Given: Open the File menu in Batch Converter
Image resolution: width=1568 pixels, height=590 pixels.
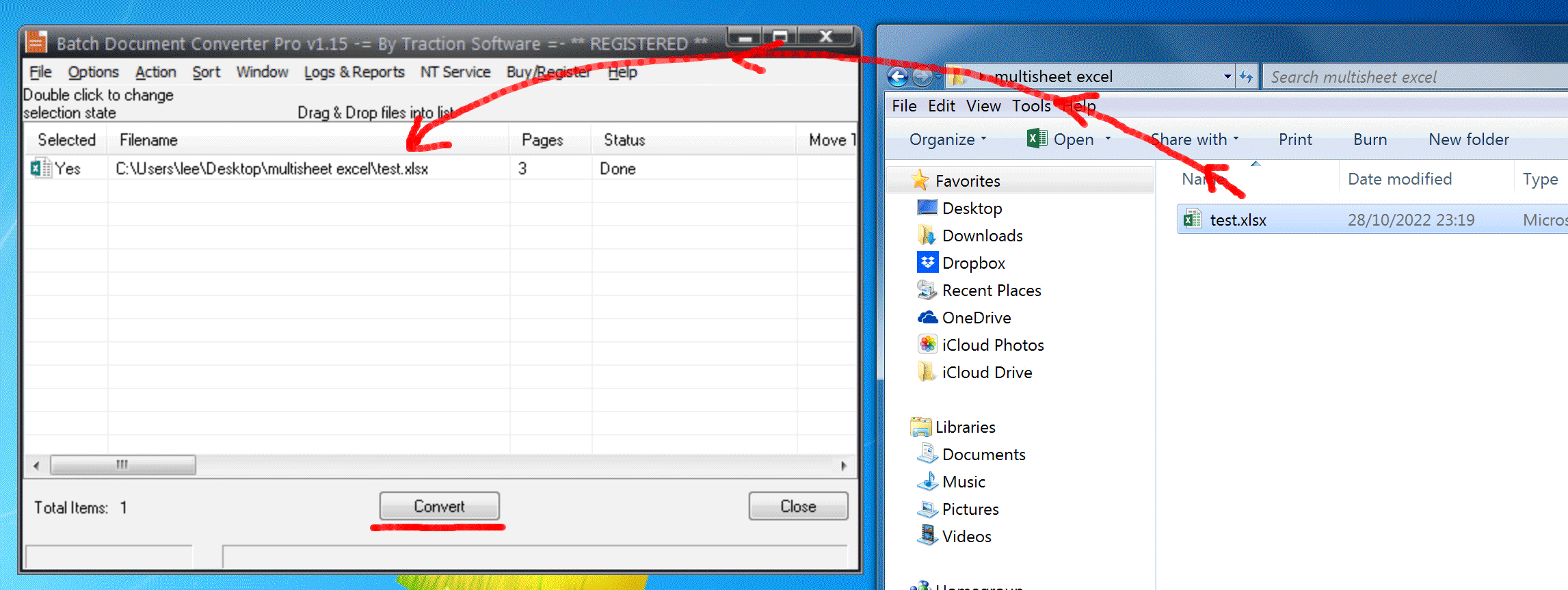Looking at the screenshot, I should 40,72.
